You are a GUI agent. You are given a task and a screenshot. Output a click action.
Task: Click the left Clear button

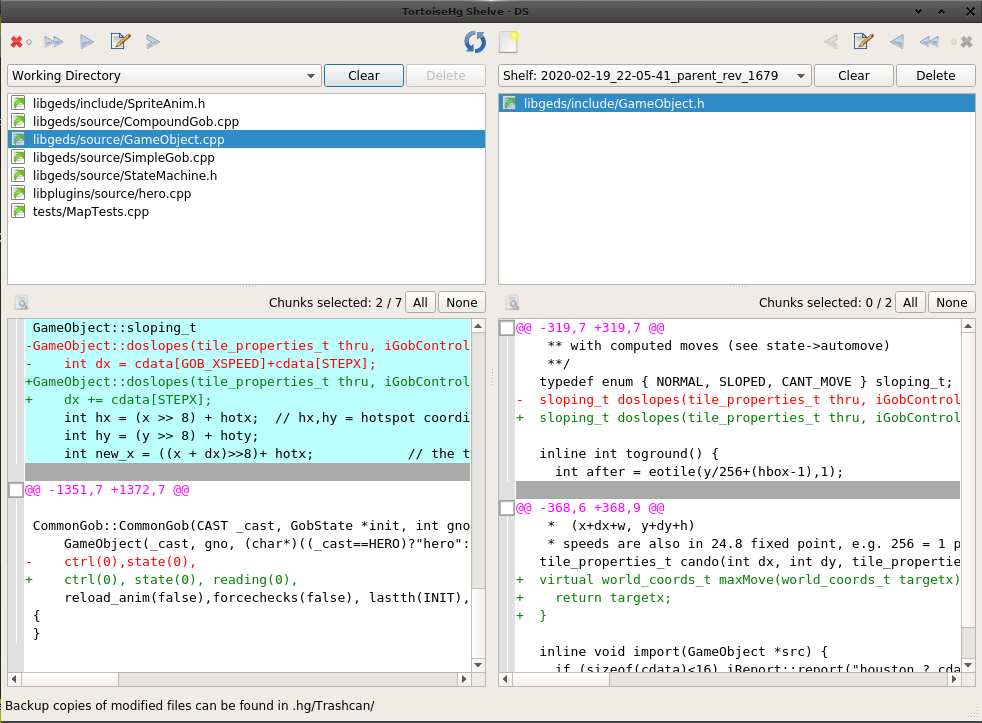click(x=364, y=76)
